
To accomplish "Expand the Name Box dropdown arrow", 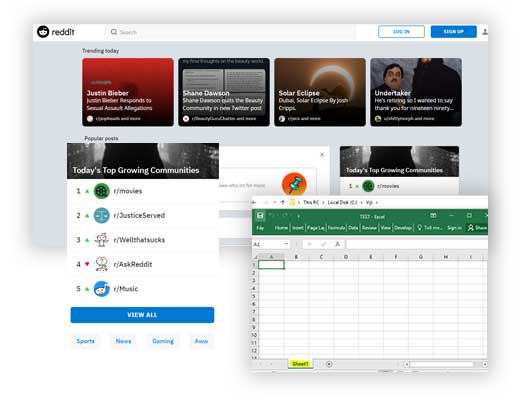I will click(x=286, y=244).
